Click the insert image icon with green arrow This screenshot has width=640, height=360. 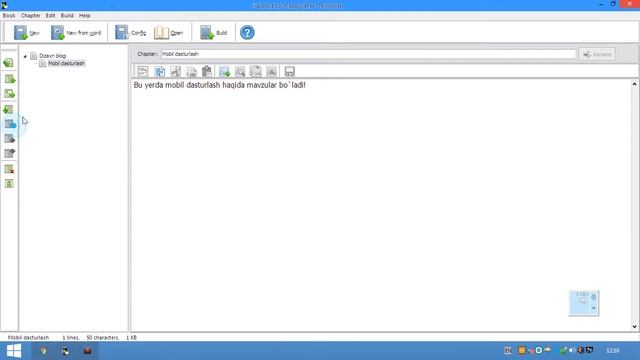[224, 71]
